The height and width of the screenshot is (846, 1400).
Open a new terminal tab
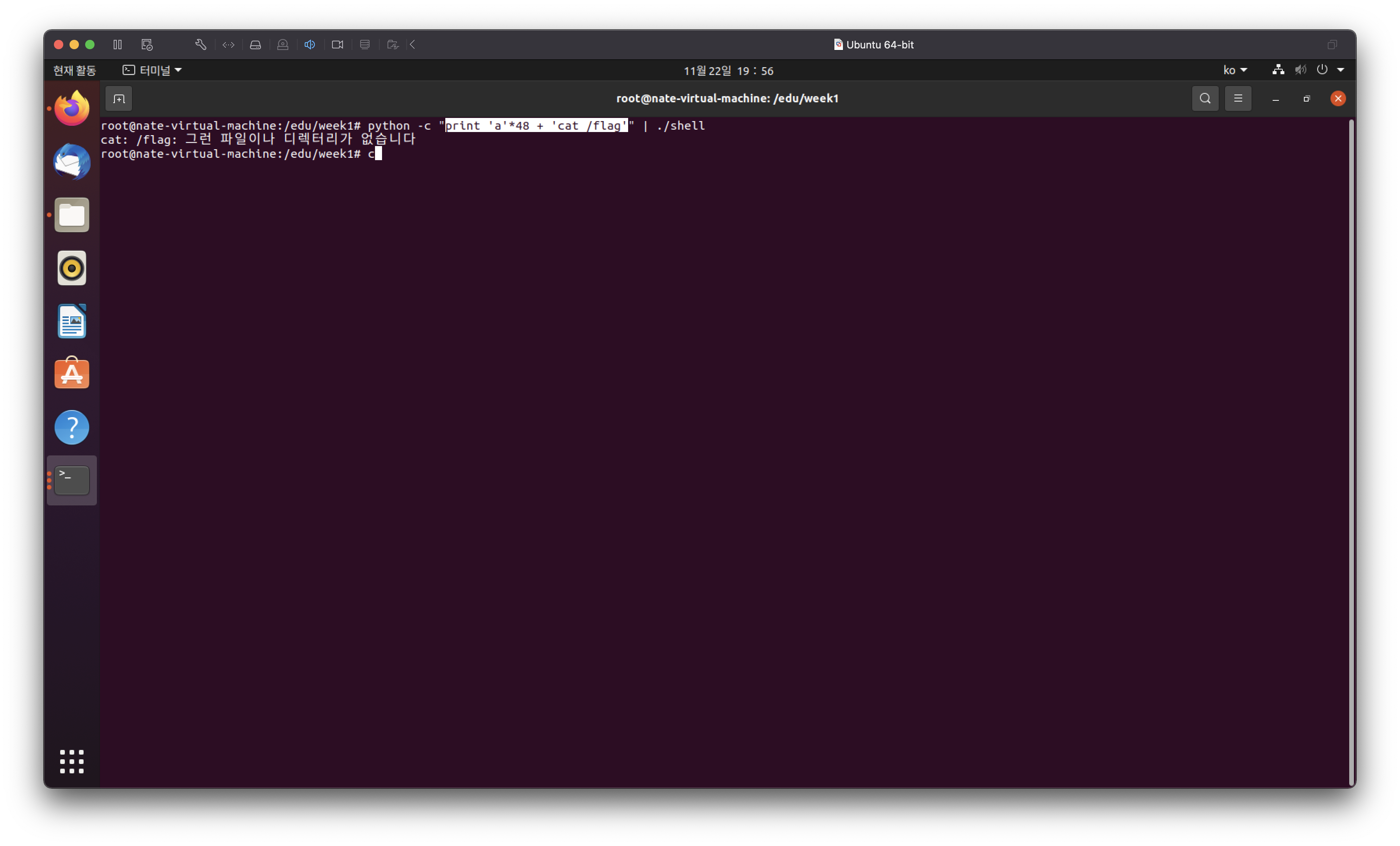[x=119, y=99]
